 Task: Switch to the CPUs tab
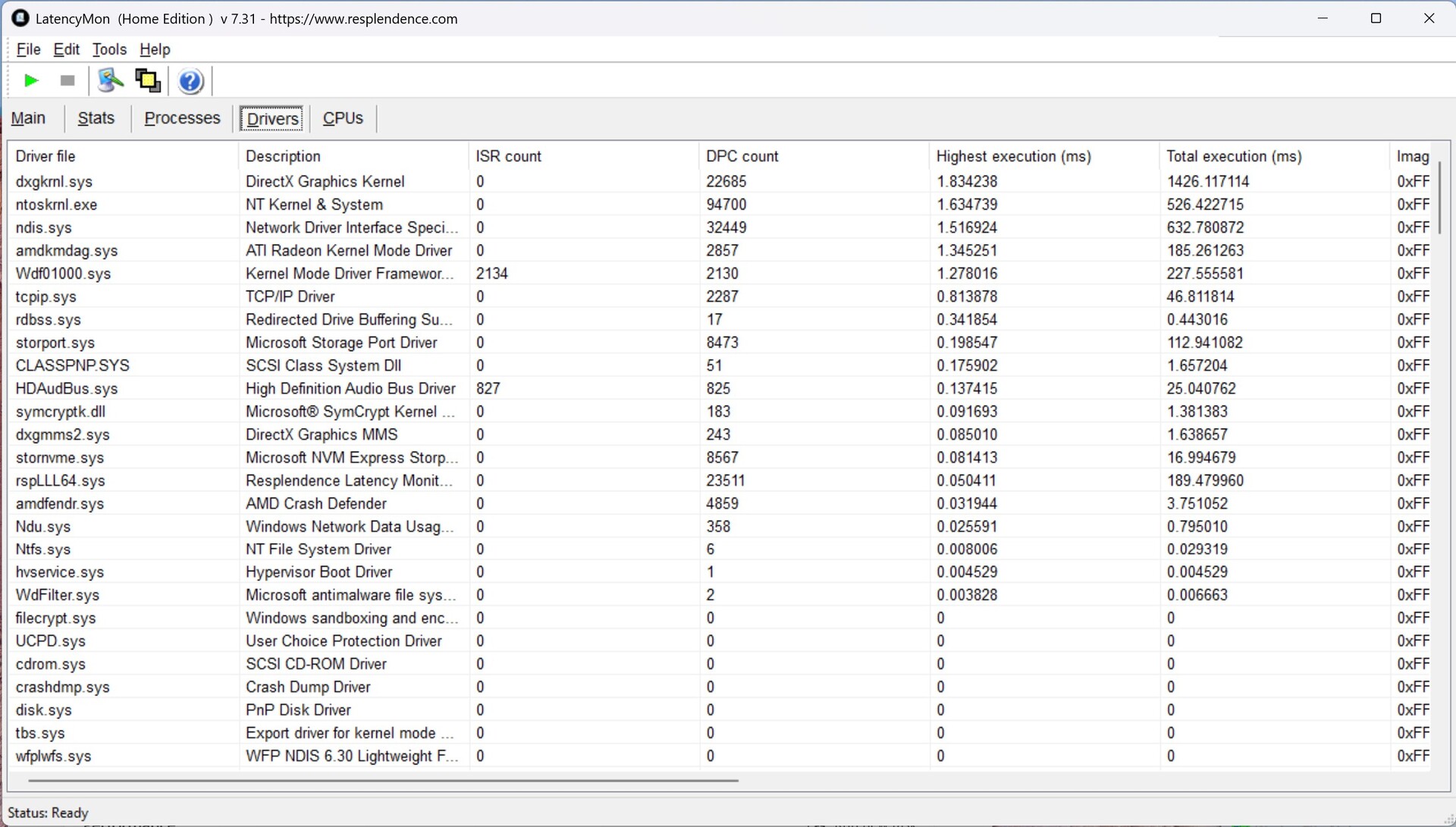pyautogui.click(x=343, y=118)
